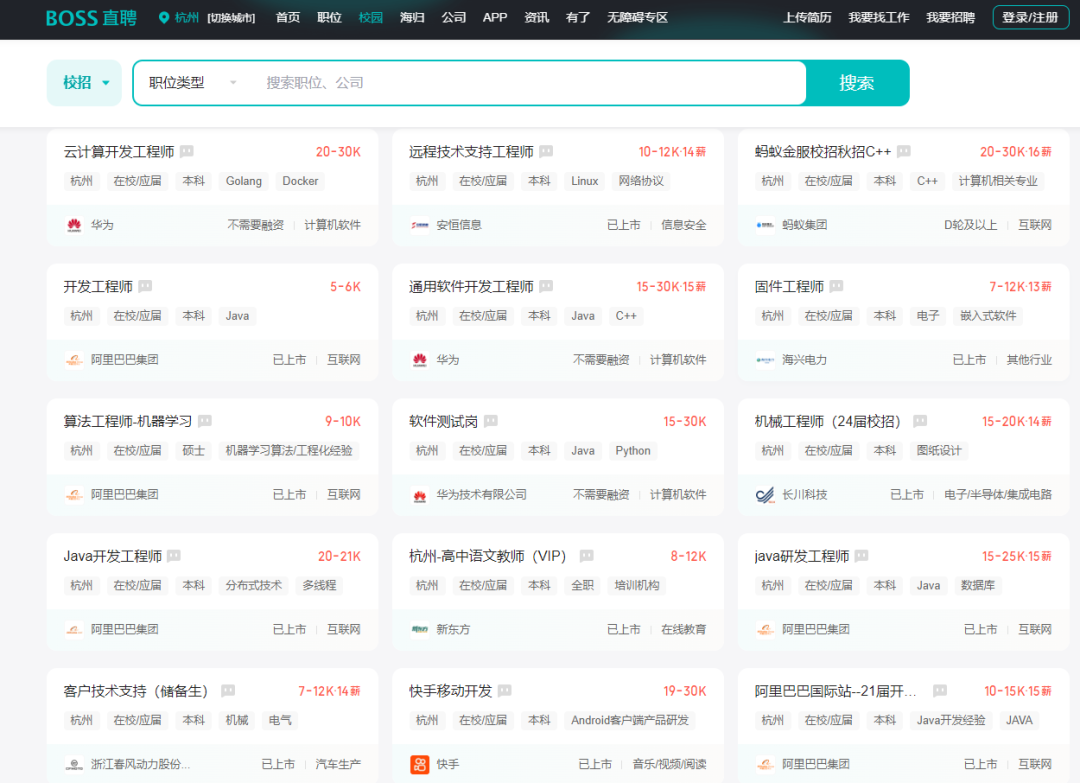Open 软件测试岗 job listing
This screenshot has width=1080, height=783.
pyautogui.click(x=444, y=421)
